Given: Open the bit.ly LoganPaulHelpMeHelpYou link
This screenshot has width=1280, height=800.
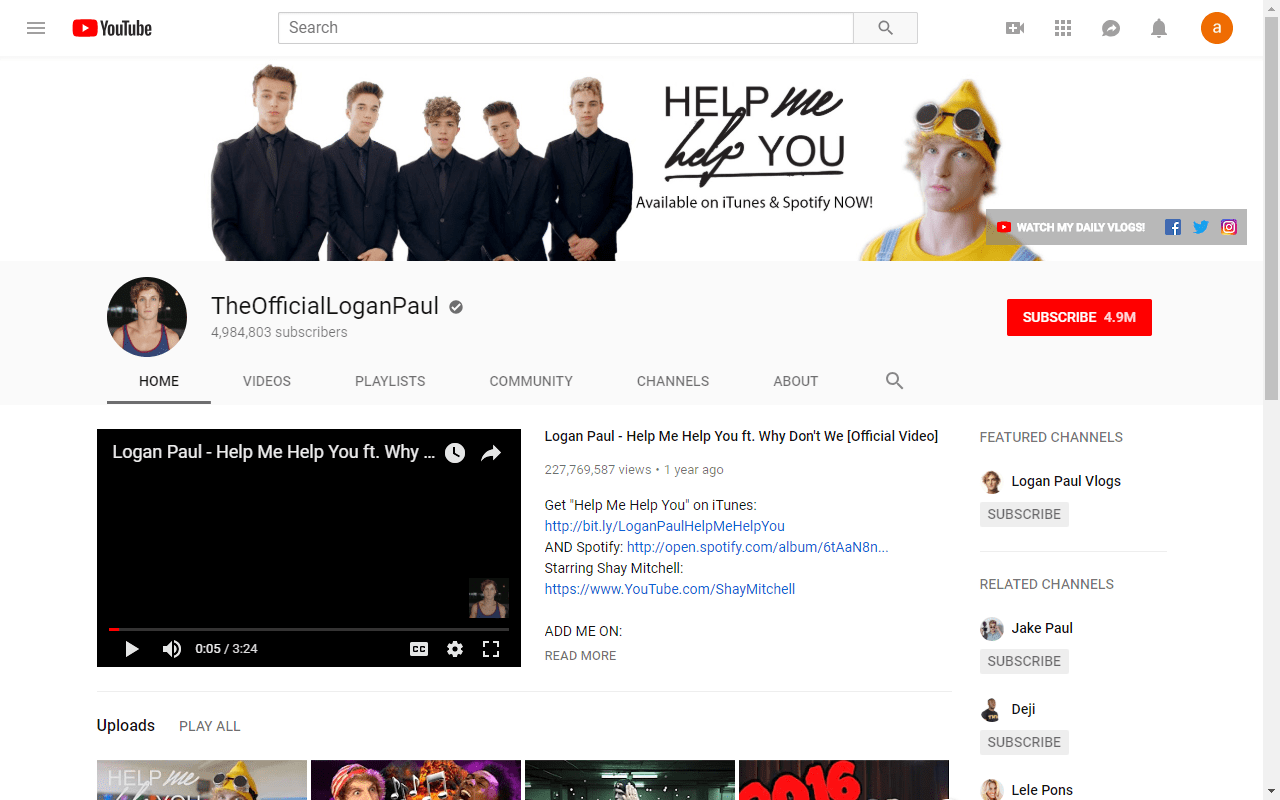Looking at the screenshot, I should click(665, 526).
